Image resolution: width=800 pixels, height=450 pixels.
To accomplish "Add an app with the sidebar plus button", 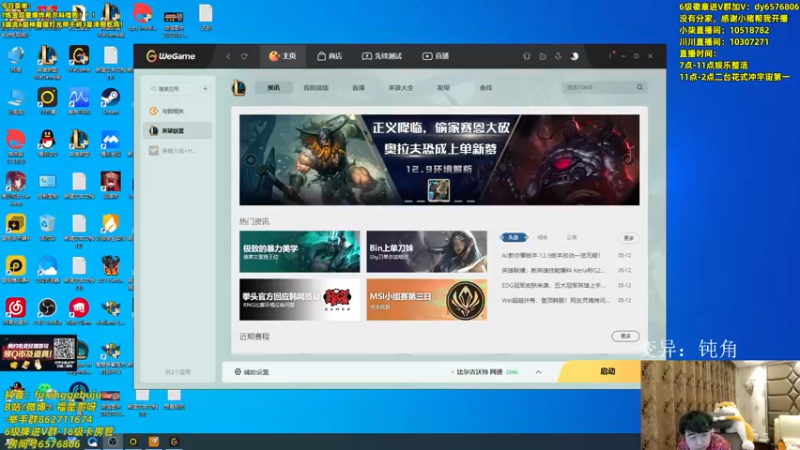I will pyautogui.click(x=205, y=89).
